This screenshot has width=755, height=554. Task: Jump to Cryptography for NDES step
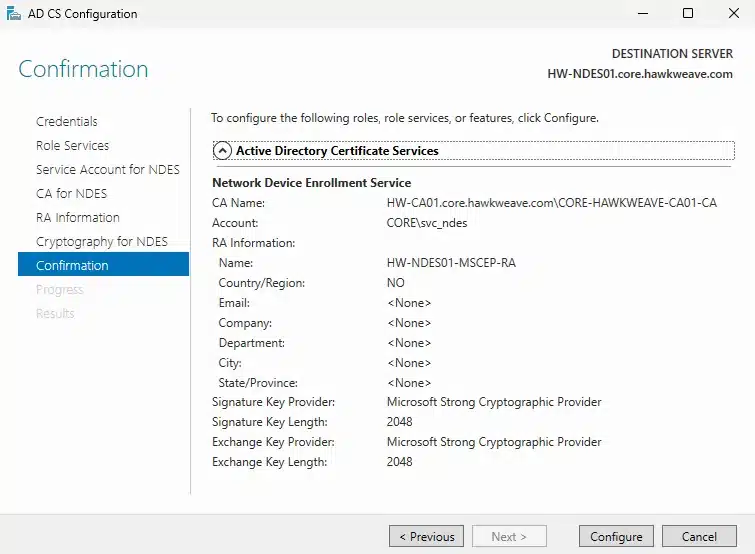tap(102, 242)
